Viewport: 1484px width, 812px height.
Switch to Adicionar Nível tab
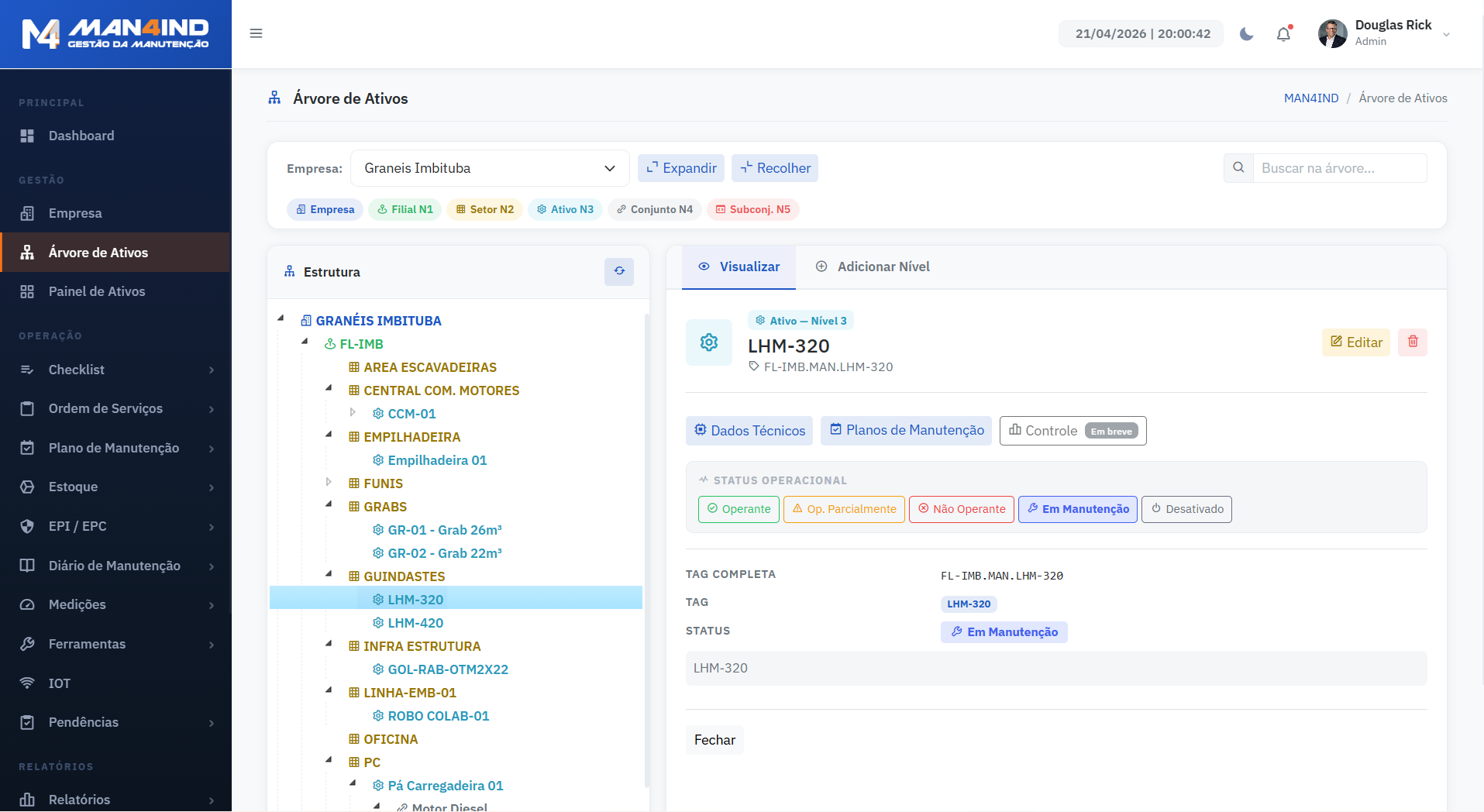[x=873, y=267]
